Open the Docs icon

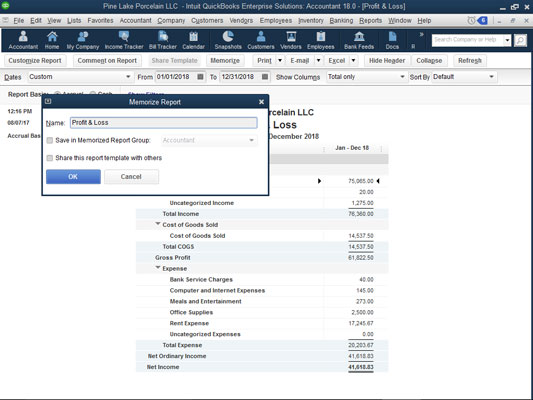tap(392, 40)
